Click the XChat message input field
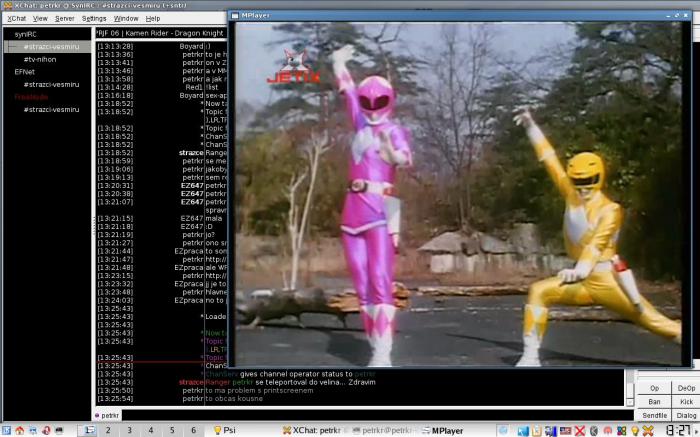 378,416
